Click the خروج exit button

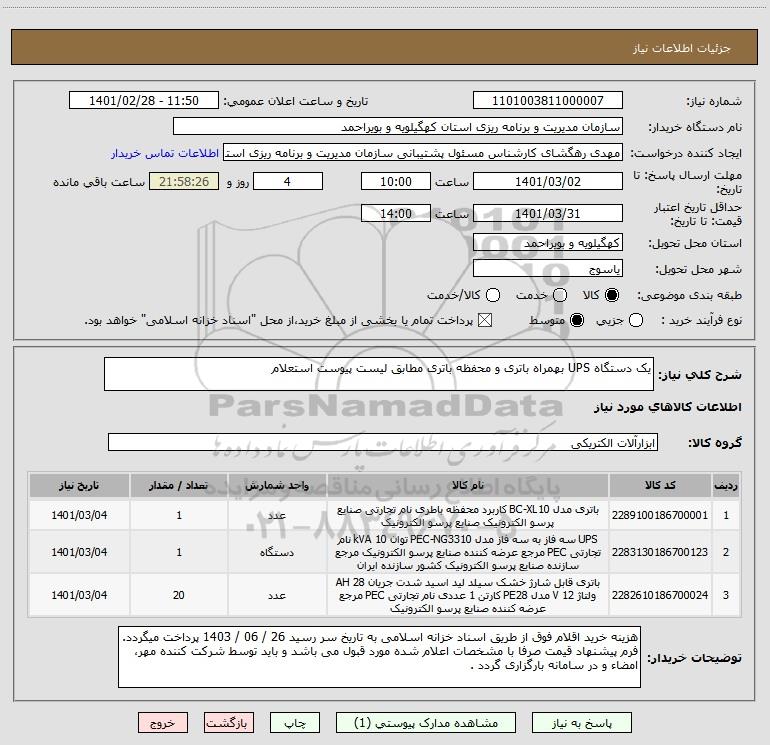pos(163,723)
